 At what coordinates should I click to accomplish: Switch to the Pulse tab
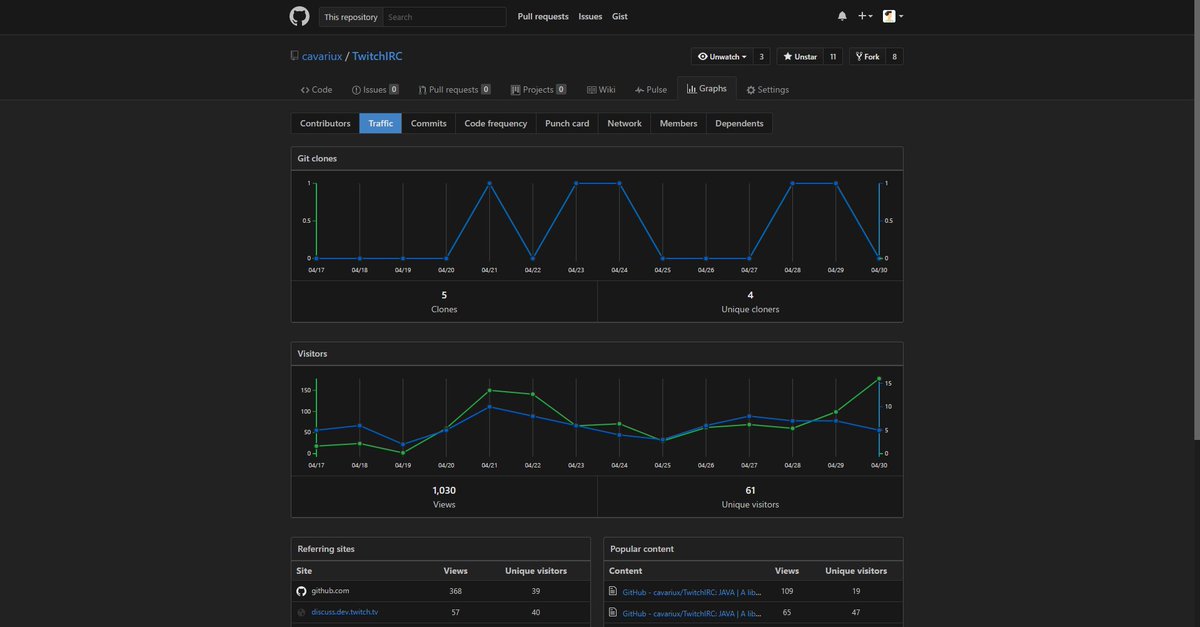pos(651,89)
